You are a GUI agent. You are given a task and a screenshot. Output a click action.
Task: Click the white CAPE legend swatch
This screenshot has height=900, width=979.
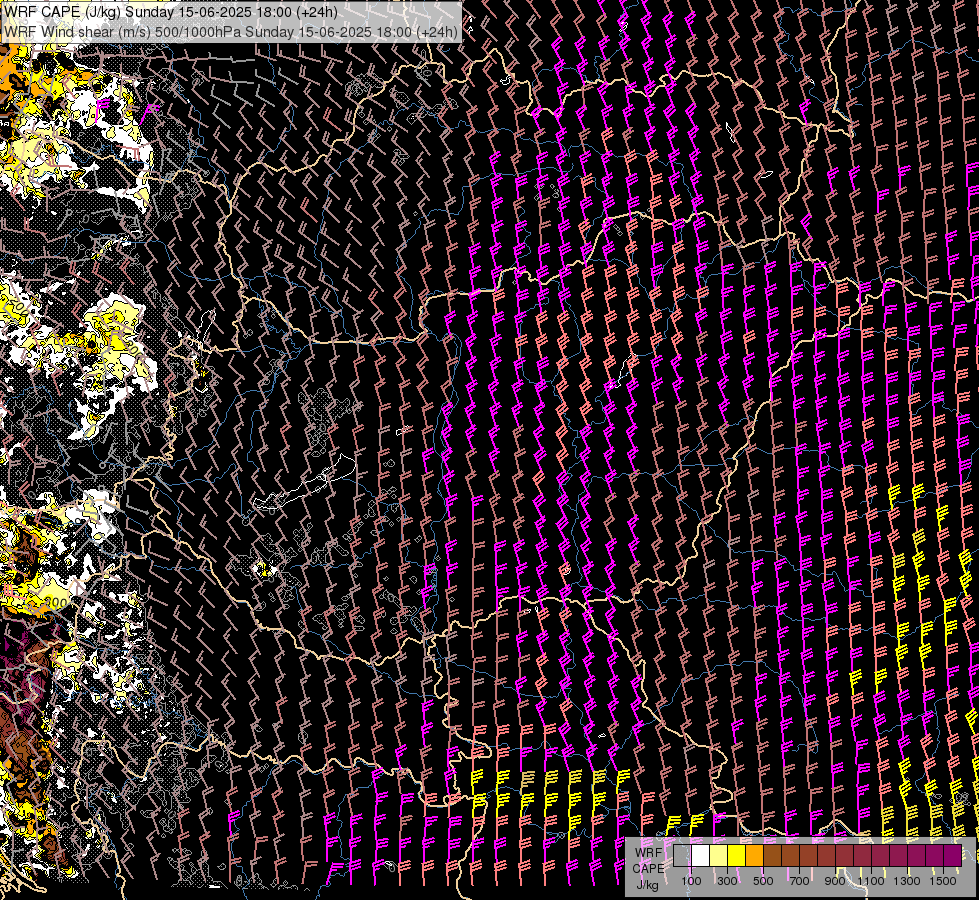tap(701, 856)
